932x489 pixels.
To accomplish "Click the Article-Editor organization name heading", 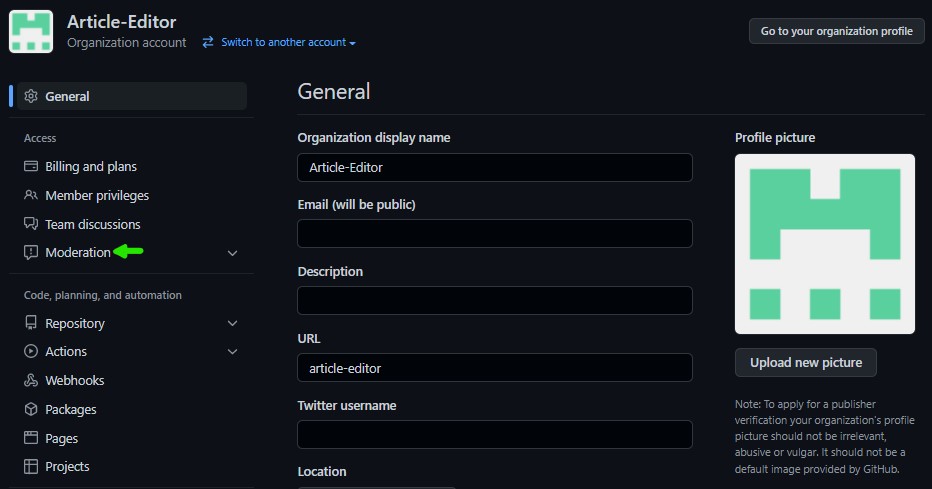I will click(121, 21).
